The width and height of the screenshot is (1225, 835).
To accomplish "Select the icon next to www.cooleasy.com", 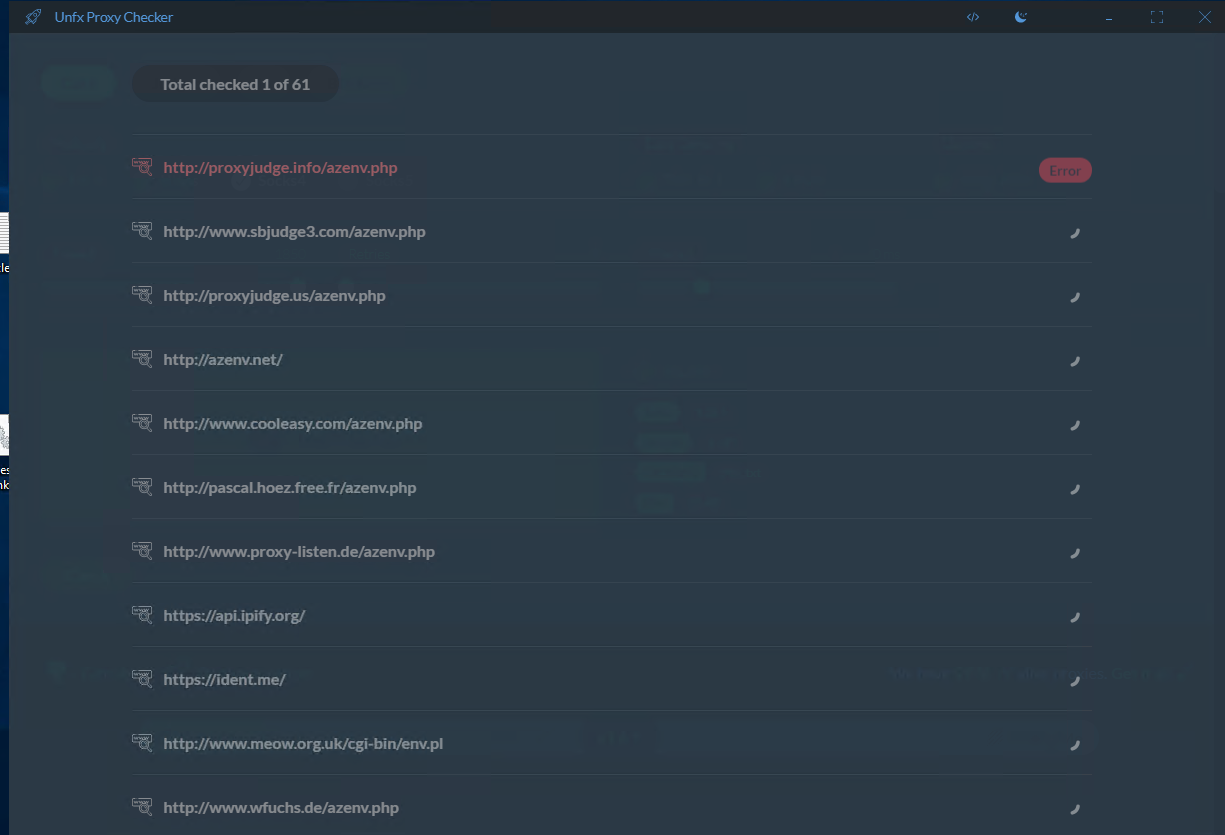I will pos(142,423).
